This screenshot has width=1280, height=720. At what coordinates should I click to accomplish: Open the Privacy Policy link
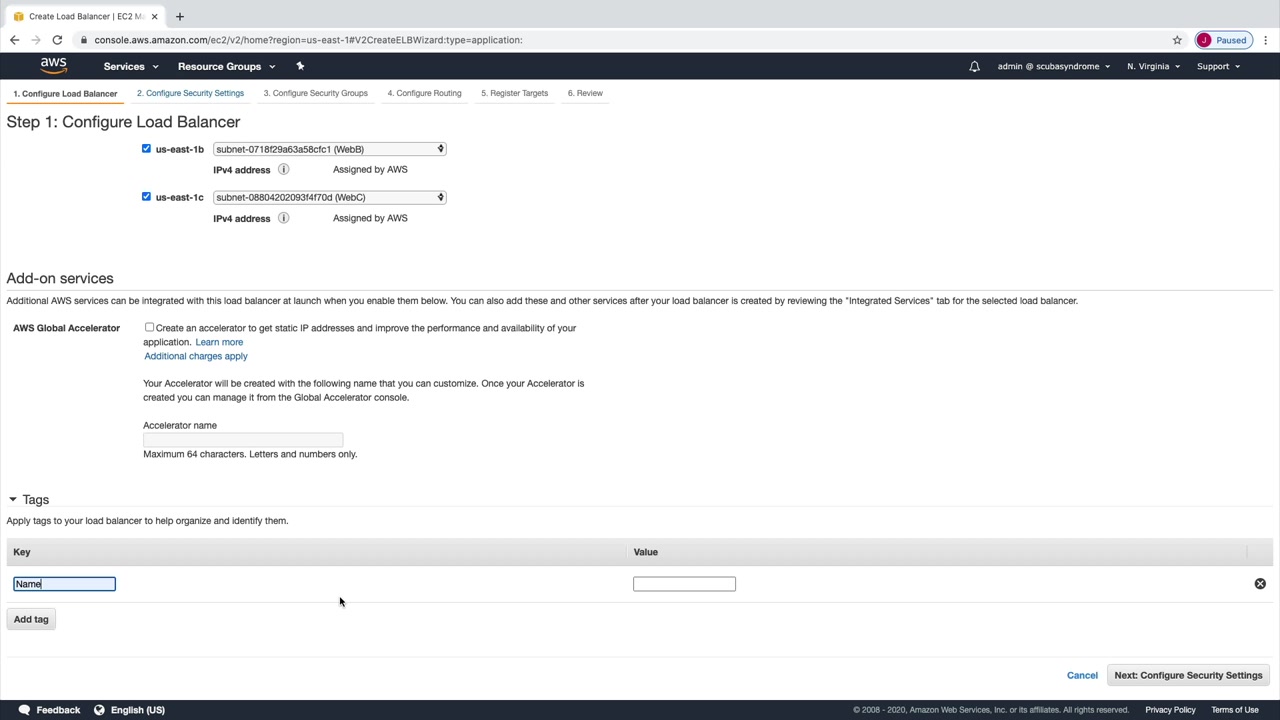coord(1170,710)
